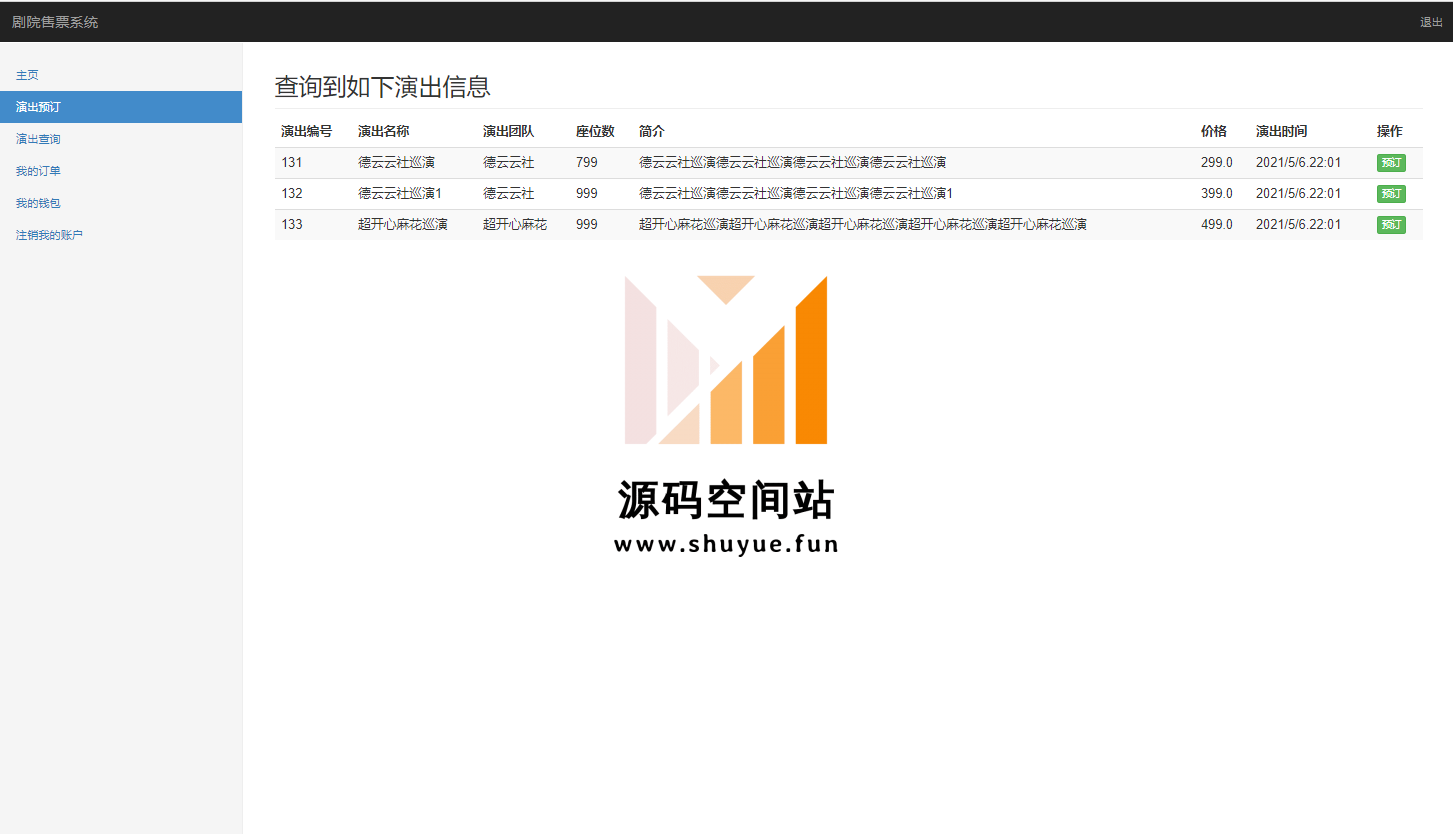The image size is (1453, 834).
Task: Click 预订 button for show 131
Action: [1391, 163]
